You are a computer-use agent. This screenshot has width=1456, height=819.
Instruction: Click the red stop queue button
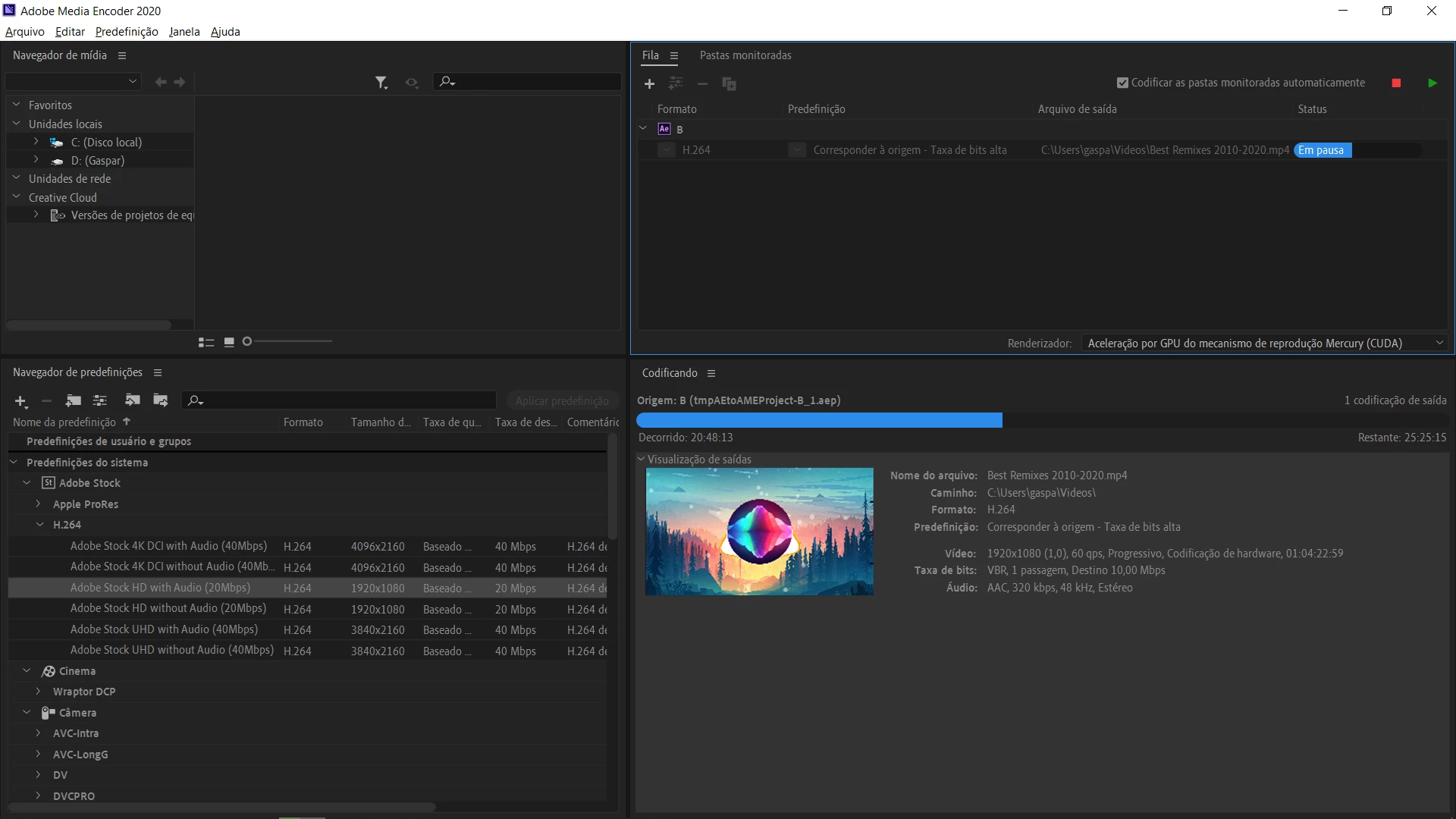tap(1396, 83)
